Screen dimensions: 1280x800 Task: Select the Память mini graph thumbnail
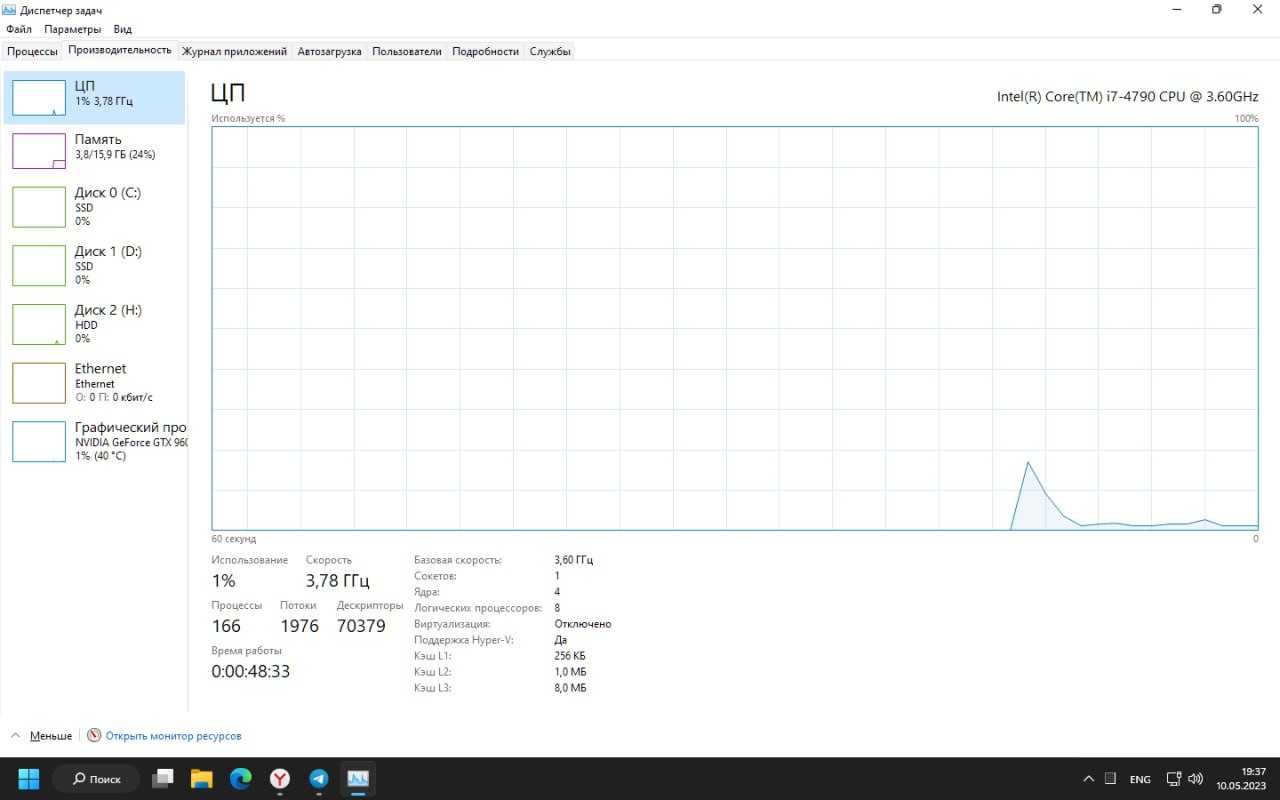[39, 151]
